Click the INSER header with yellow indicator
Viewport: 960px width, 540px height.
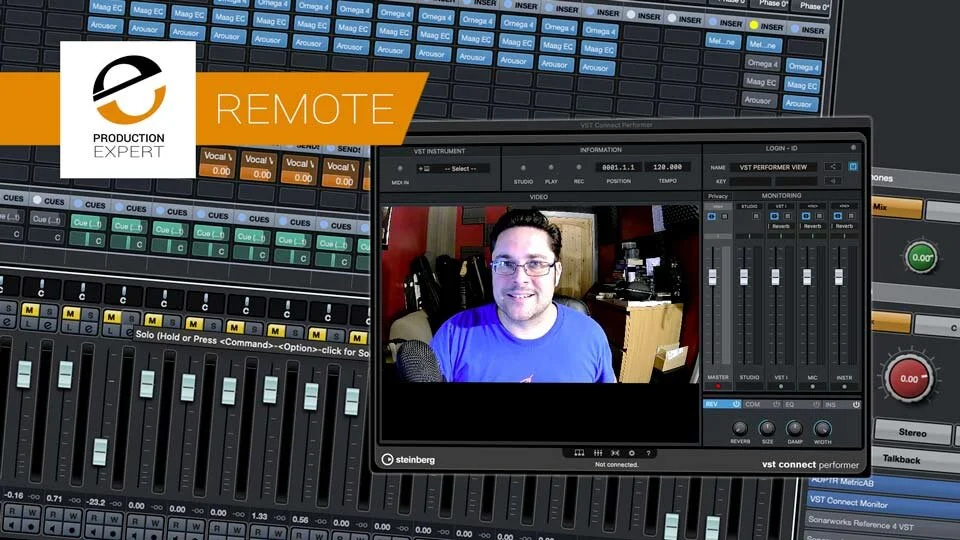[x=767, y=26]
